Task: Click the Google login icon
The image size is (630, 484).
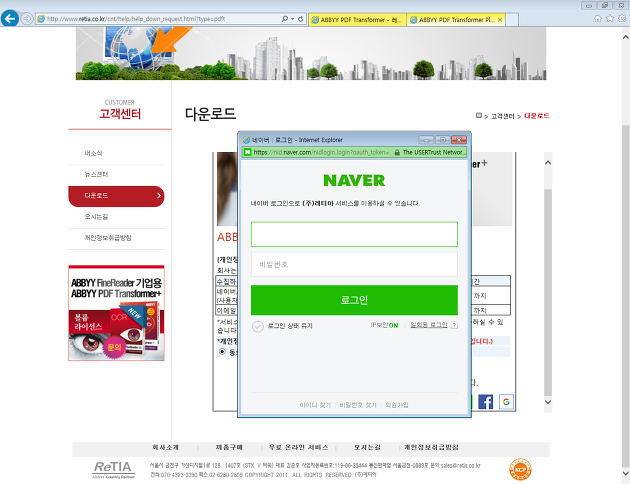Action: [x=506, y=402]
